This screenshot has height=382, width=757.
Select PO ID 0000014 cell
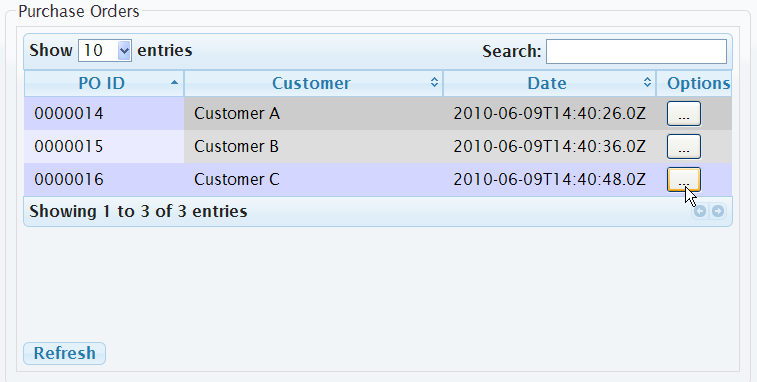tap(104, 113)
